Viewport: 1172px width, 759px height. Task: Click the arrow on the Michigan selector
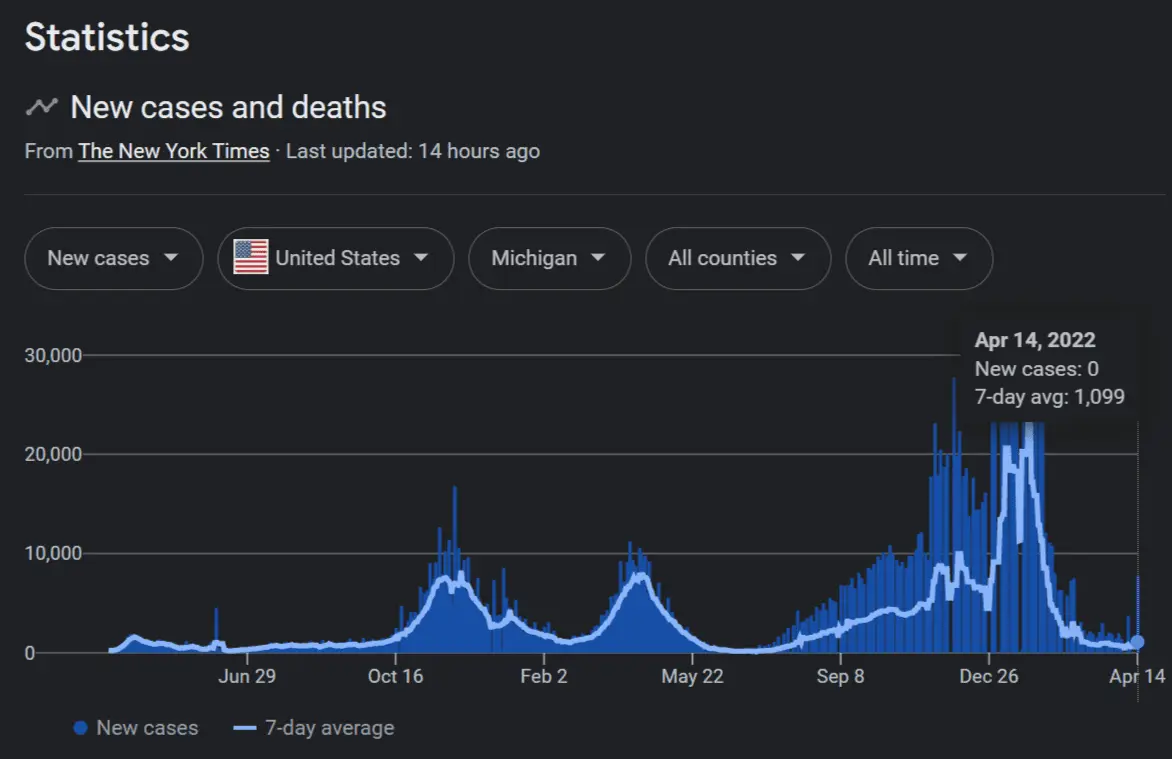(x=598, y=258)
